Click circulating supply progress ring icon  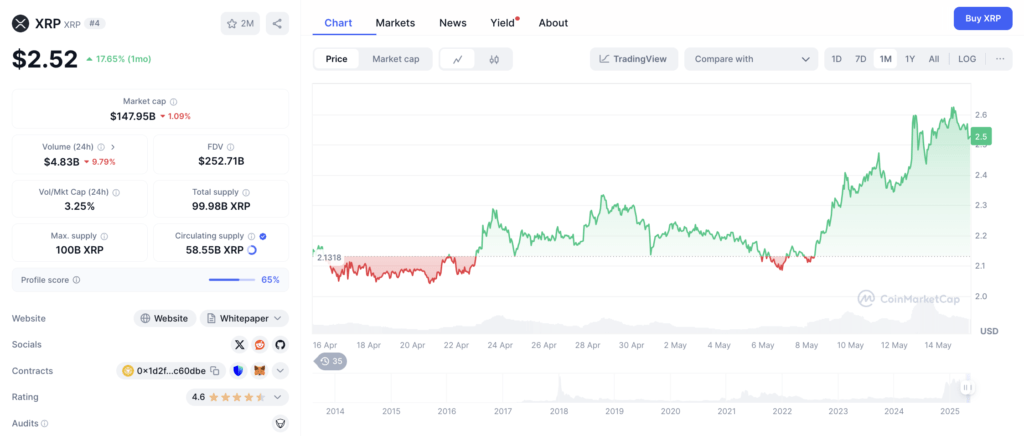click(x=252, y=250)
